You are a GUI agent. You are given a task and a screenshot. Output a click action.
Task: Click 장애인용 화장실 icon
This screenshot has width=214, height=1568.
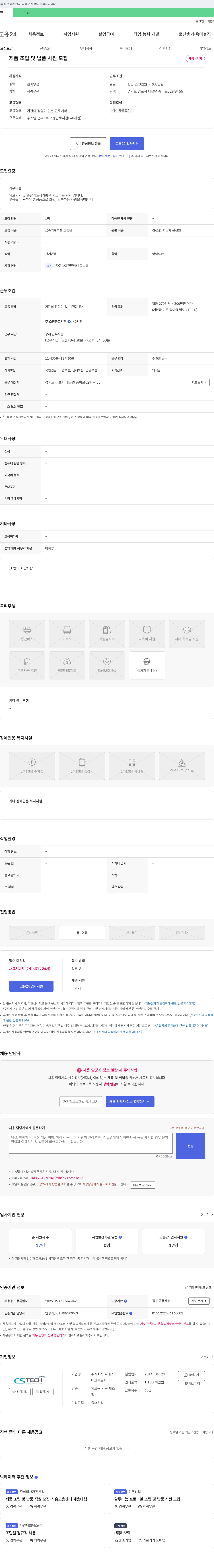click(x=132, y=766)
